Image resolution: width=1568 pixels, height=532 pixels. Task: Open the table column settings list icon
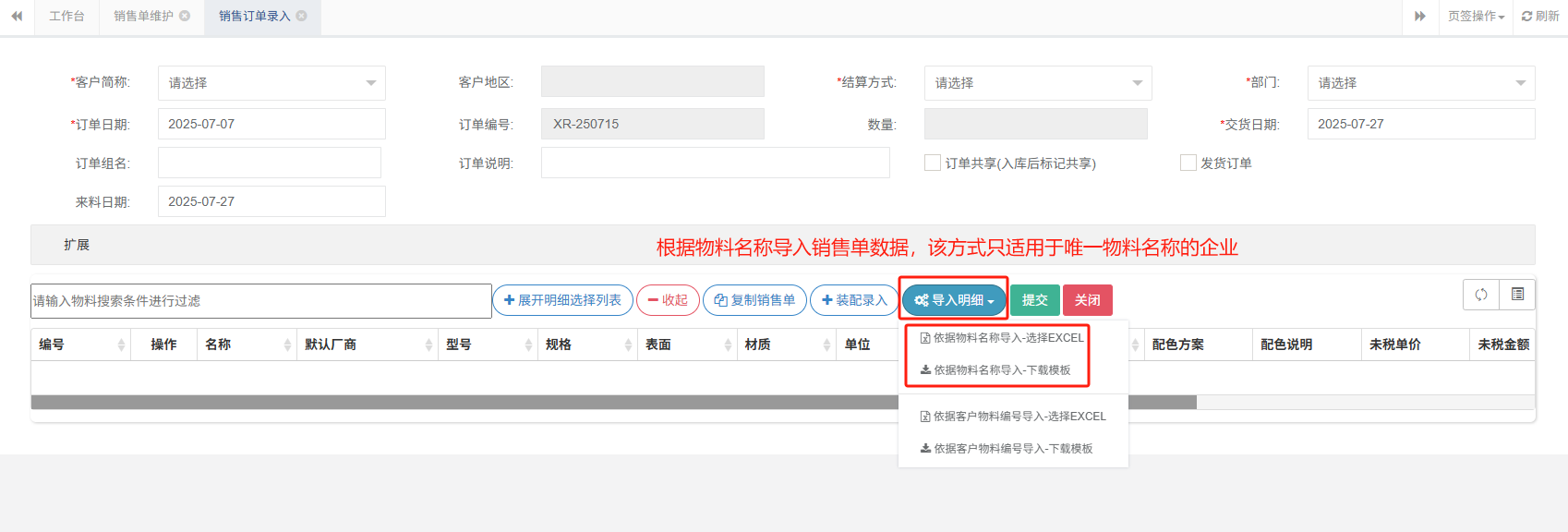(x=1517, y=295)
